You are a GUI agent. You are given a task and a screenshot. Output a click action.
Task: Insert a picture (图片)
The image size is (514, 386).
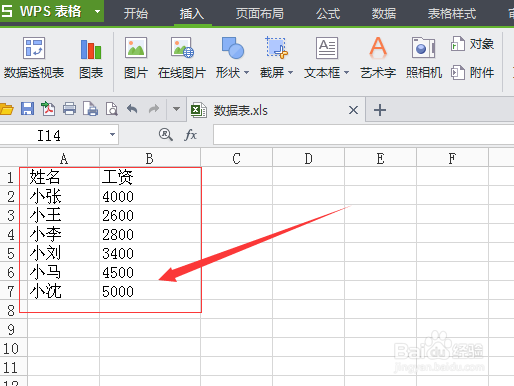(x=136, y=58)
